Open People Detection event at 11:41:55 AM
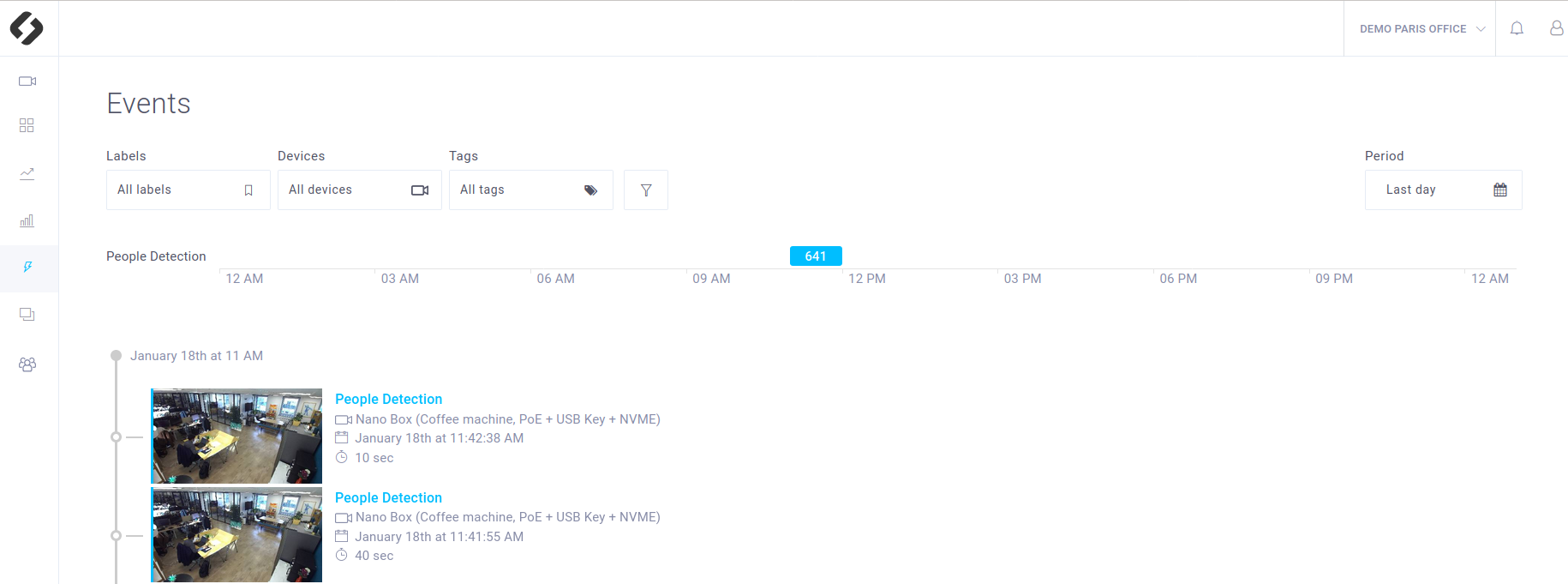Image resolution: width=1568 pixels, height=584 pixels. tap(388, 498)
